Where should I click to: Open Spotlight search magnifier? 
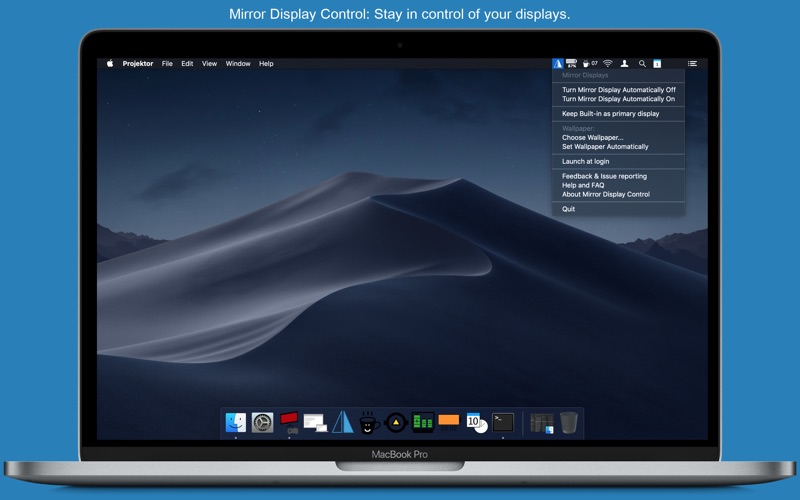[642, 64]
